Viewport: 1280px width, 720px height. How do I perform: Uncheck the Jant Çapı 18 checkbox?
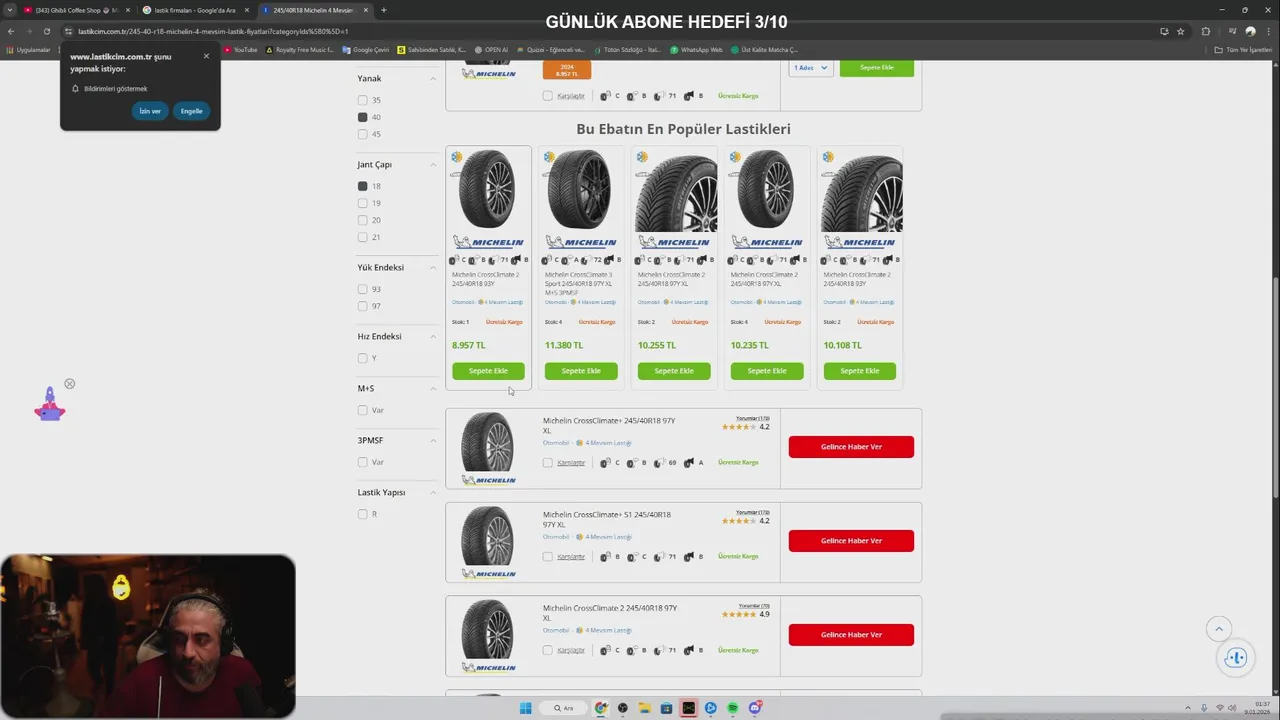click(x=363, y=186)
